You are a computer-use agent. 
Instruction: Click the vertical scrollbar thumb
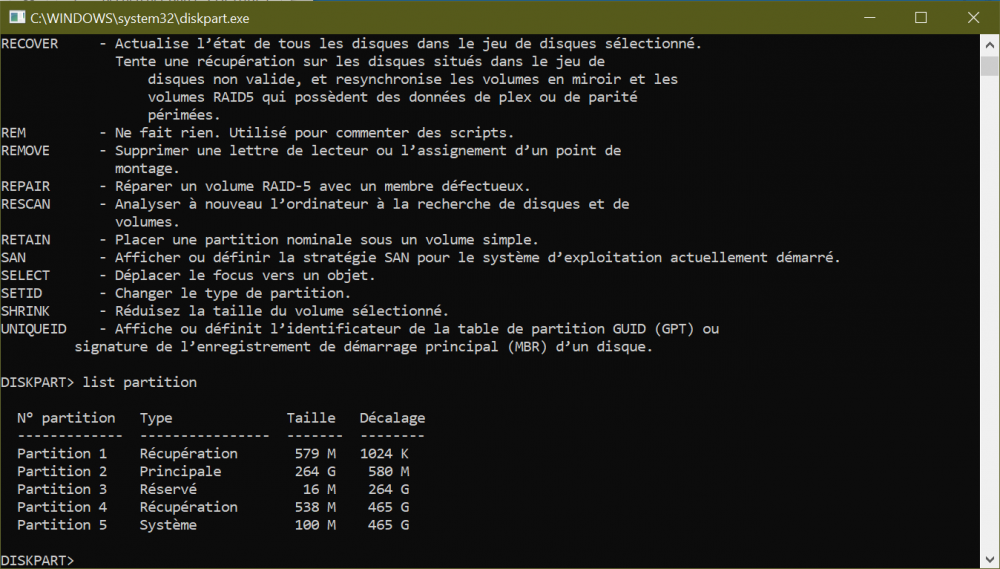[990, 68]
